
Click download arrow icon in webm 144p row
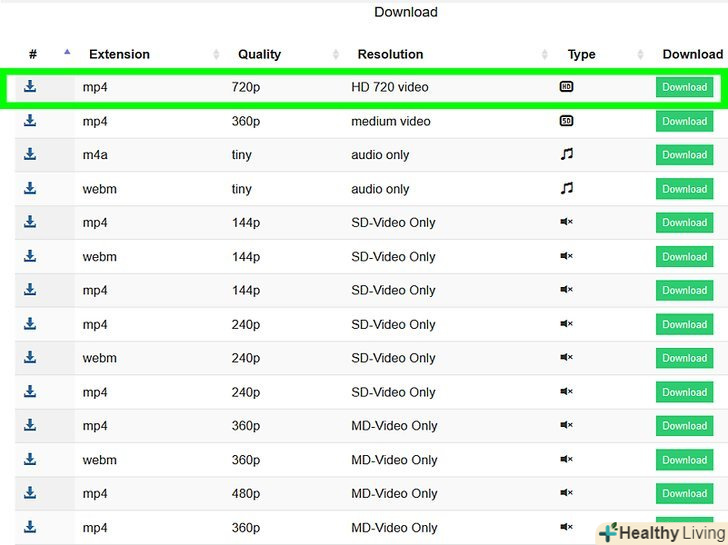[x=30, y=256]
